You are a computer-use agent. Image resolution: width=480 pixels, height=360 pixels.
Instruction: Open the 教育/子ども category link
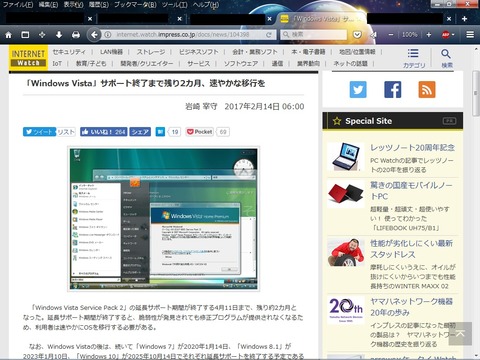click(91, 63)
